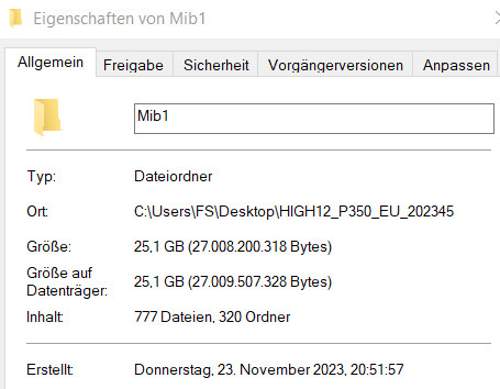The image size is (500, 389).
Task: Click the Dateiordner type value
Action: (x=173, y=176)
